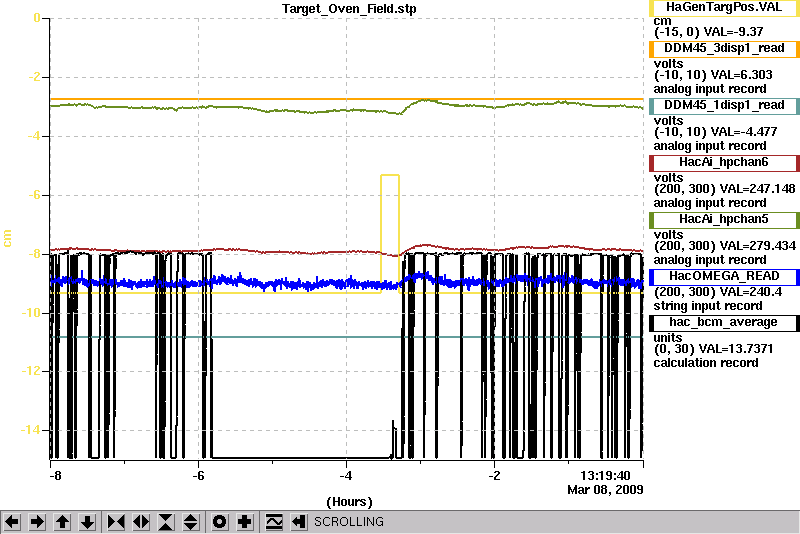Click the '(Hours)' x-axis label
The width and height of the screenshot is (800, 534).
point(349,502)
